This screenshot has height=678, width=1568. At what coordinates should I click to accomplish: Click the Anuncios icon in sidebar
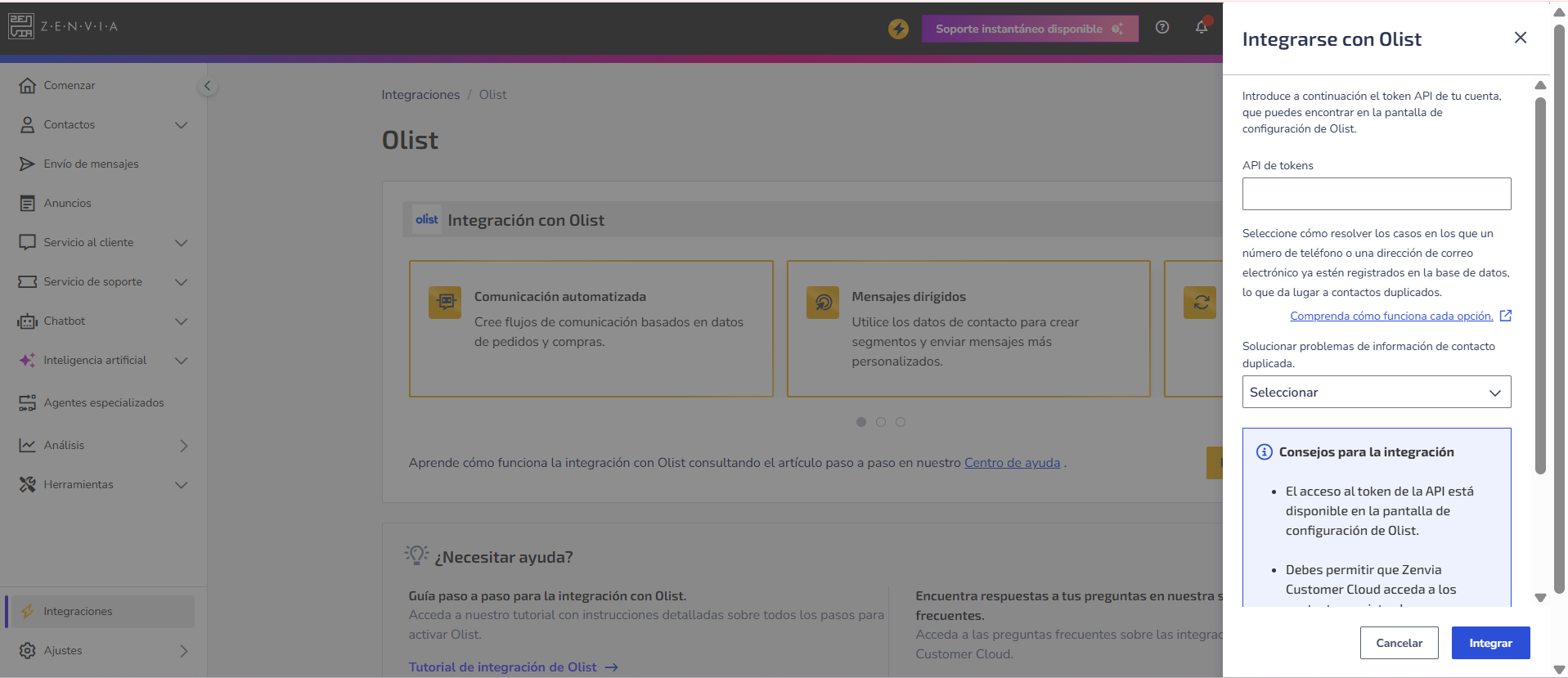click(x=27, y=203)
